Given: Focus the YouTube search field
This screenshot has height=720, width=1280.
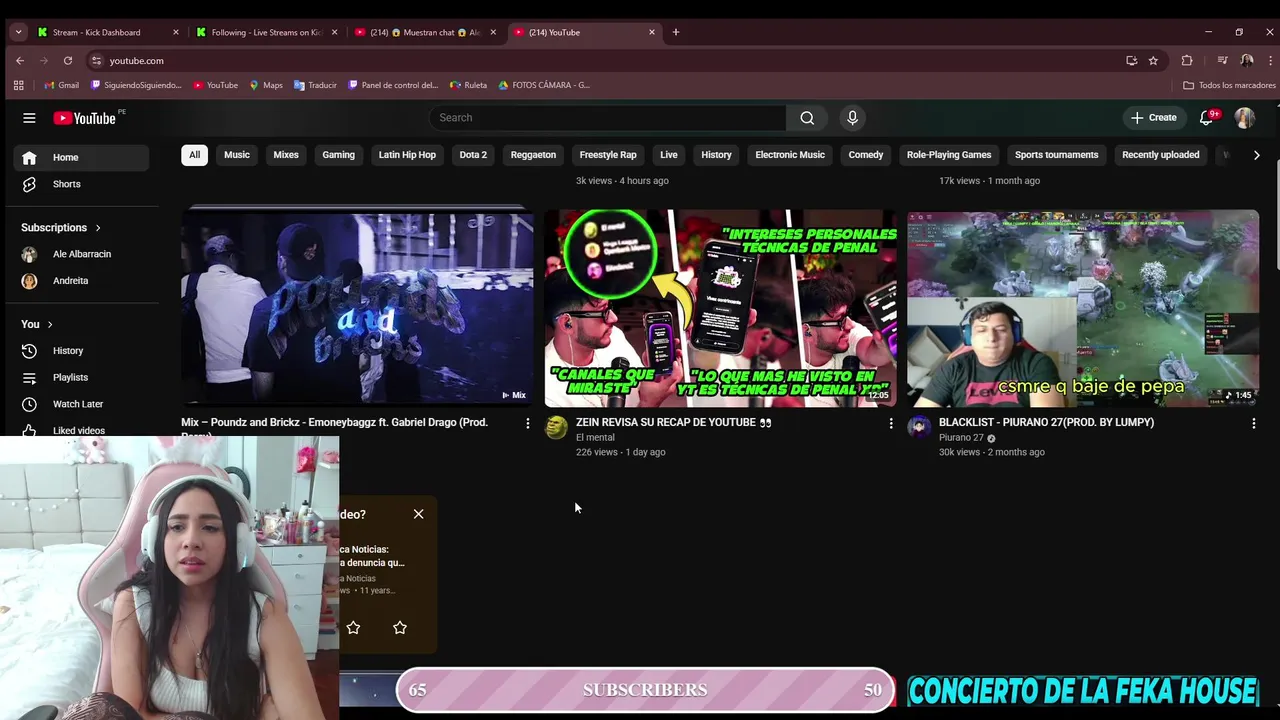Looking at the screenshot, I should [608, 118].
